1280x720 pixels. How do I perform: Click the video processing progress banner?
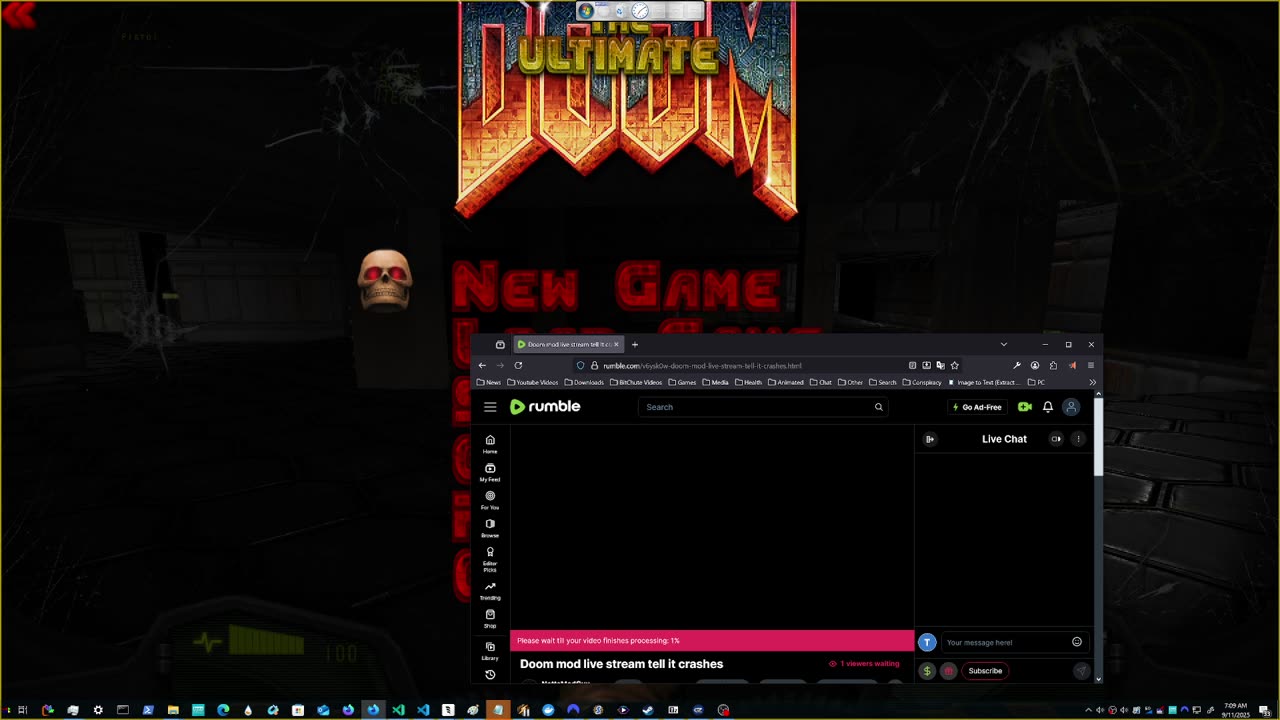pos(712,641)
